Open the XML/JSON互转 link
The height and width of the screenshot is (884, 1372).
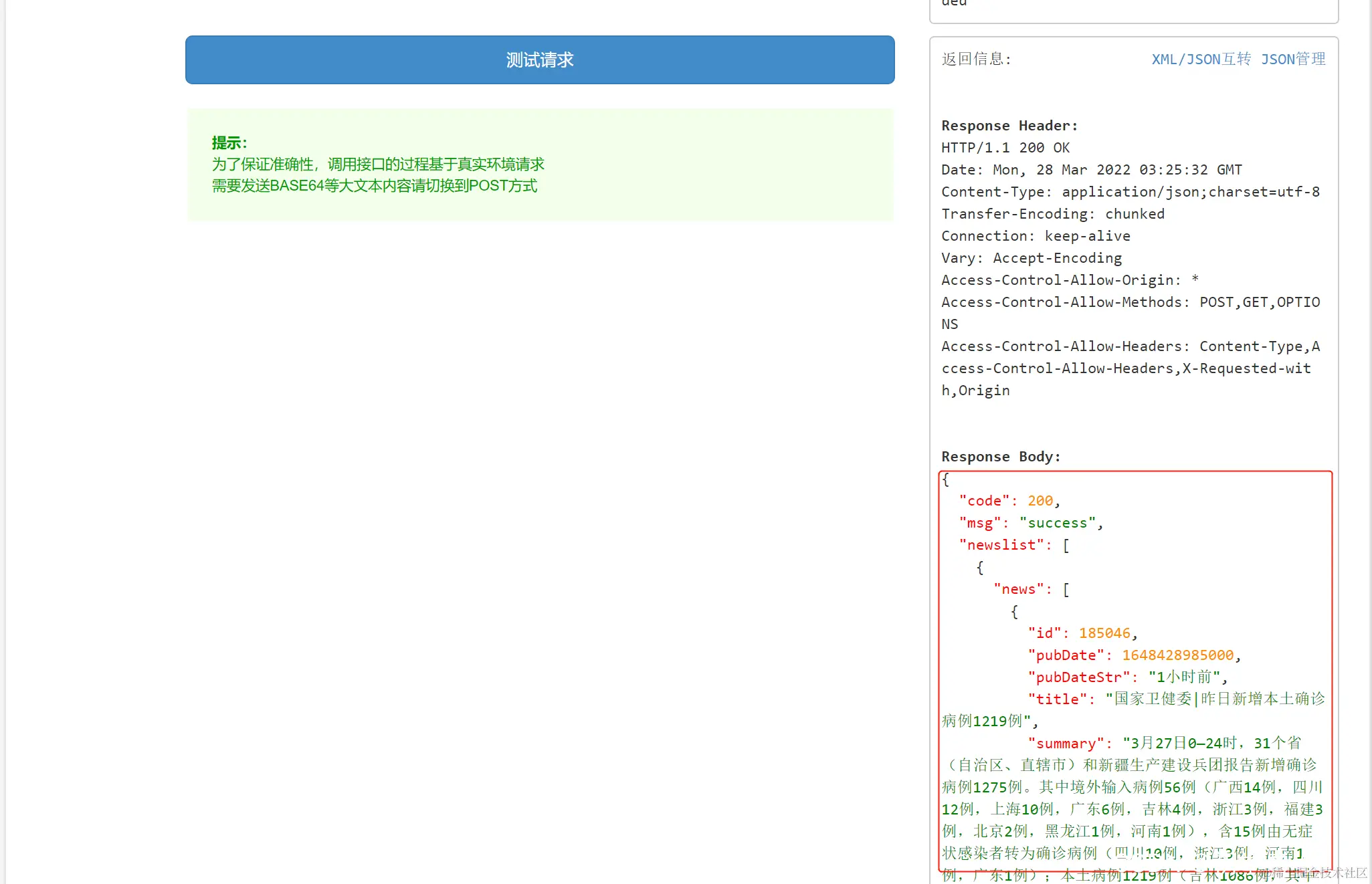(x=1201, y=60)
